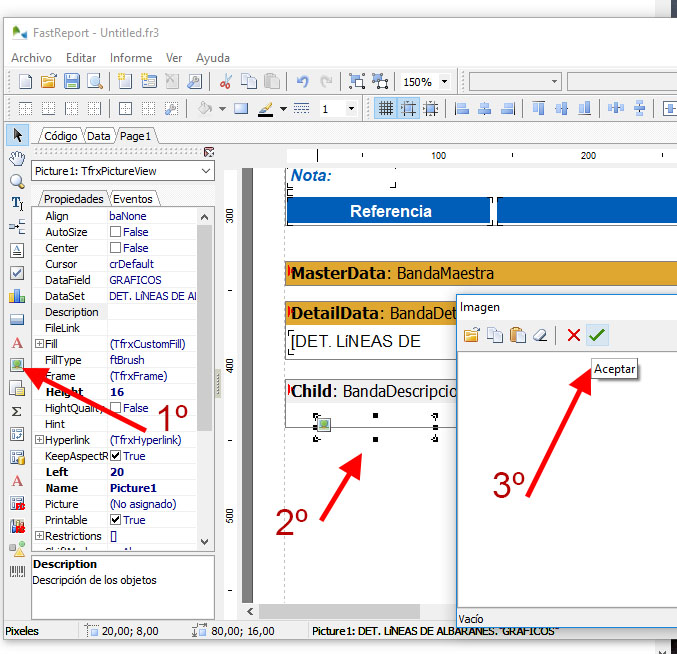Screen dimensions: 677x654
Task: Open the frame color dropdown arrow
Action: [x=283, y=109]
